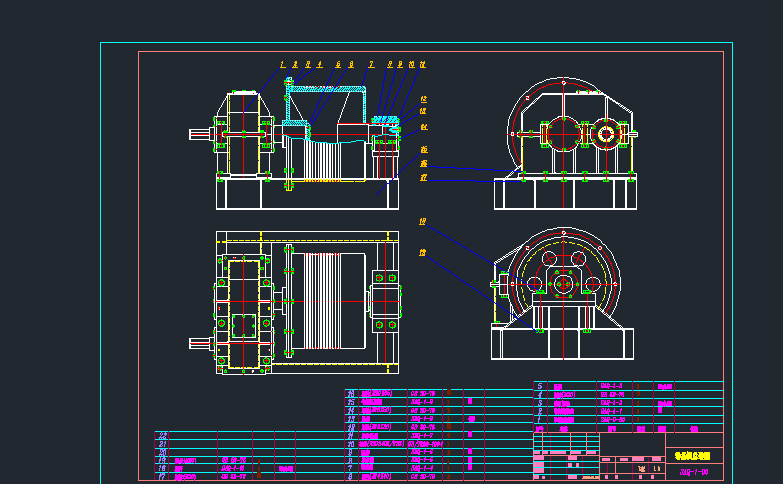
Task: Pick callout label number 11
Action: tap(422, 64)
